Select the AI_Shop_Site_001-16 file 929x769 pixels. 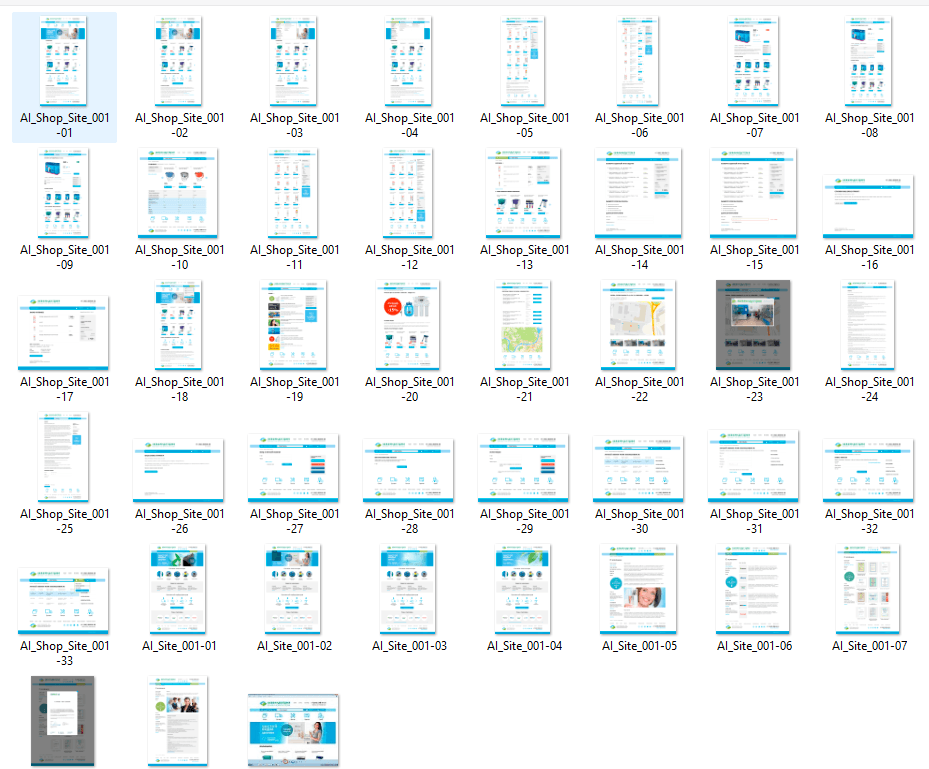868,206
